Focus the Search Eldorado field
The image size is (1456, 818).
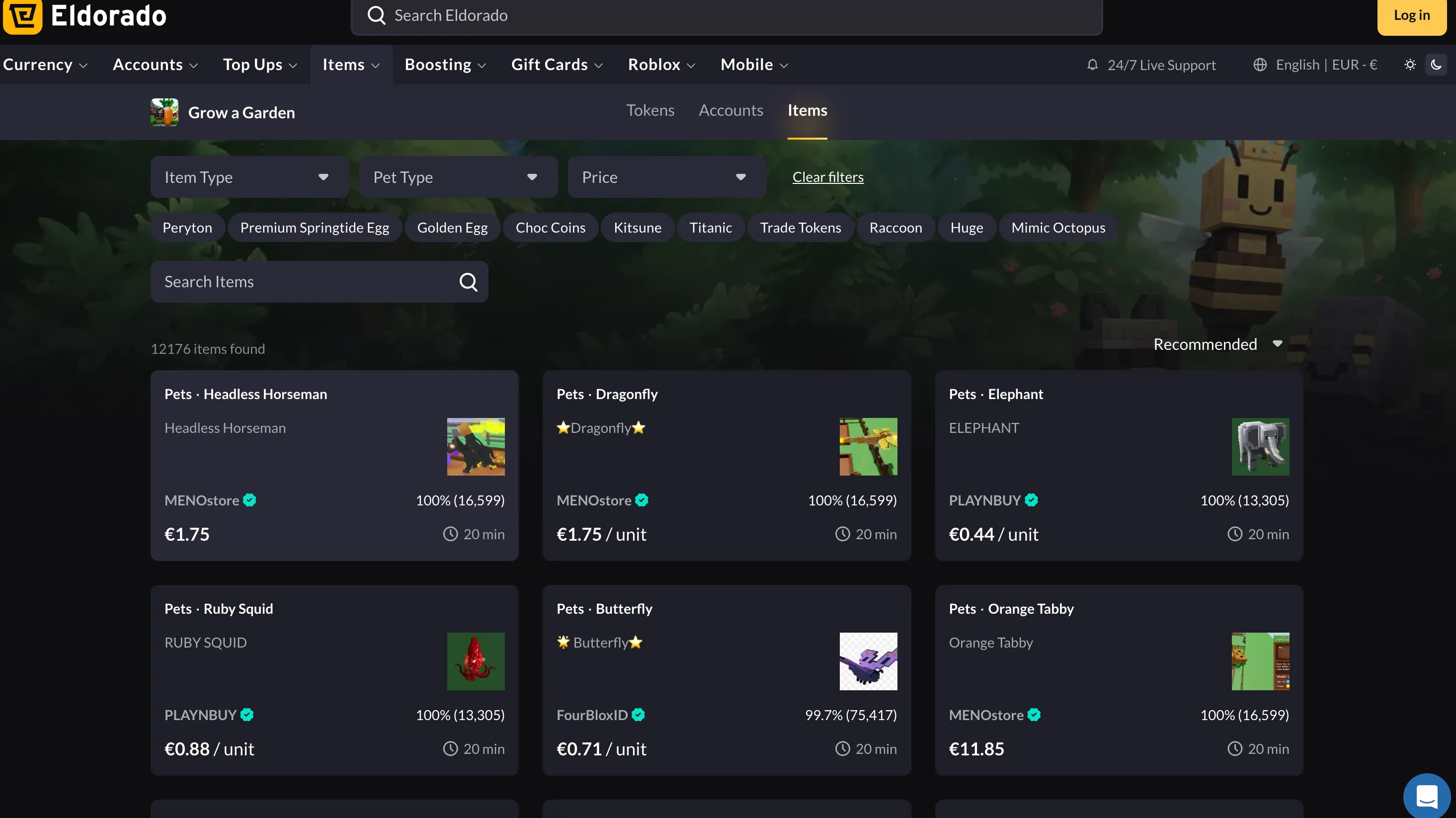click(x=735, y=16)
